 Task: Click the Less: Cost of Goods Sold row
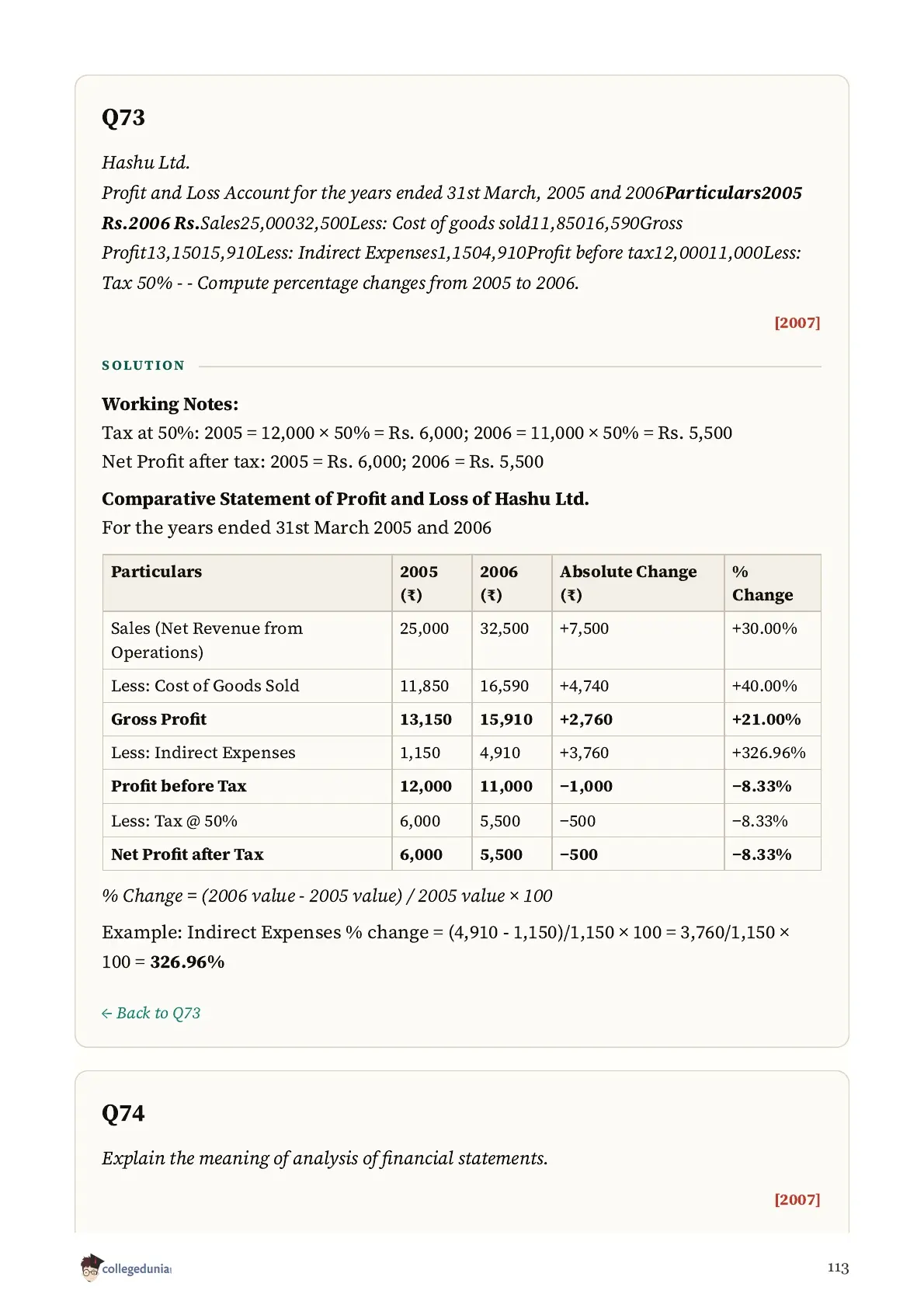coord(461,686)
